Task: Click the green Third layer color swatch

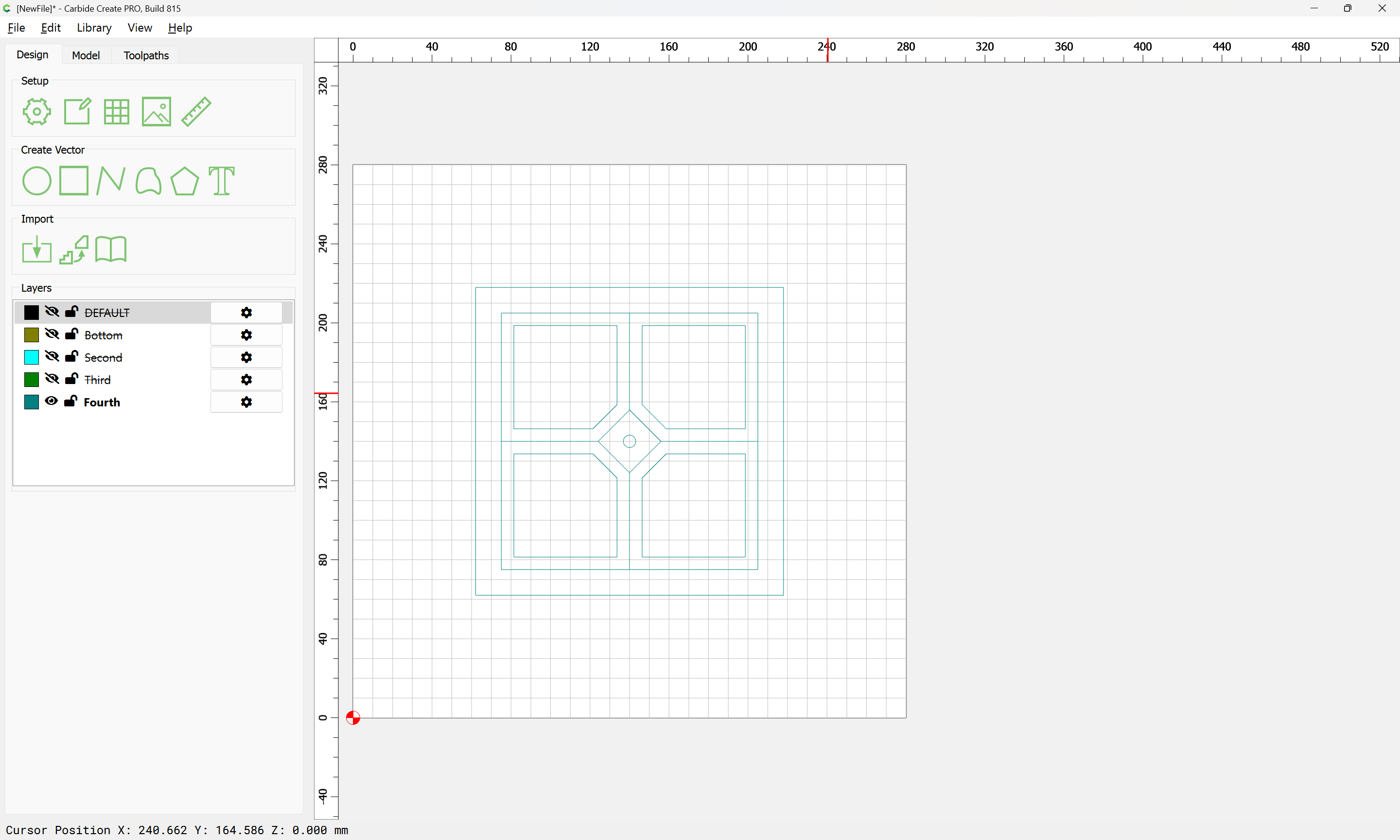Action: coord(32,380)
